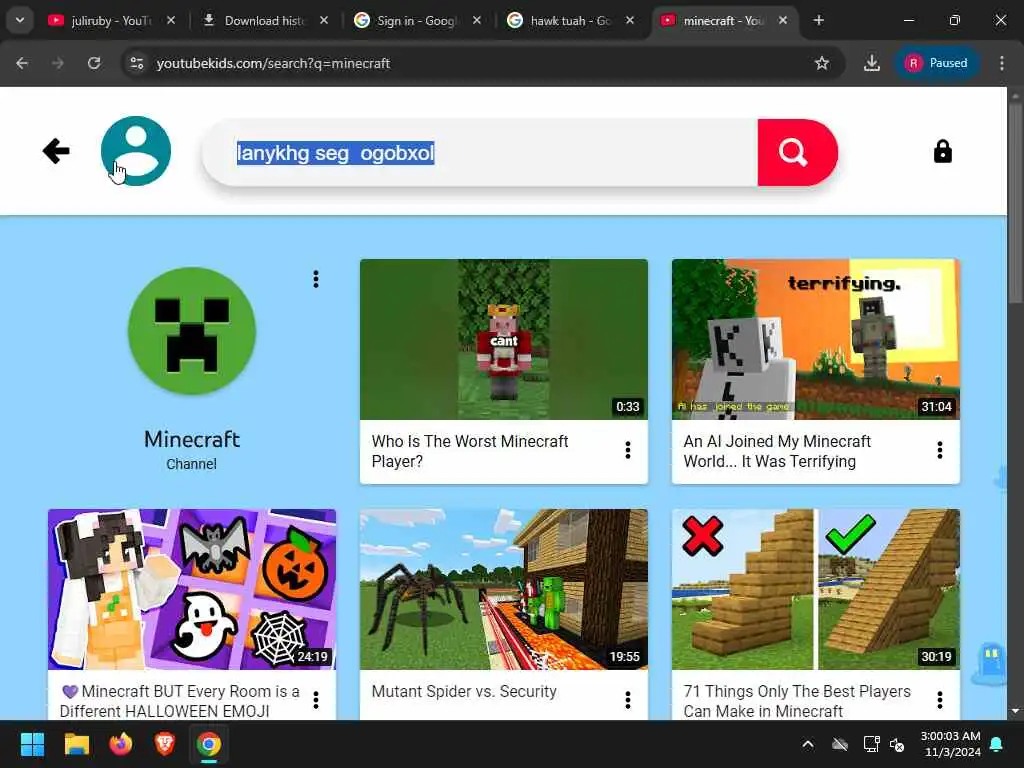Play the 71 Things stairs thumbnail
This screenshot has height=768, width=1024.
816,589
